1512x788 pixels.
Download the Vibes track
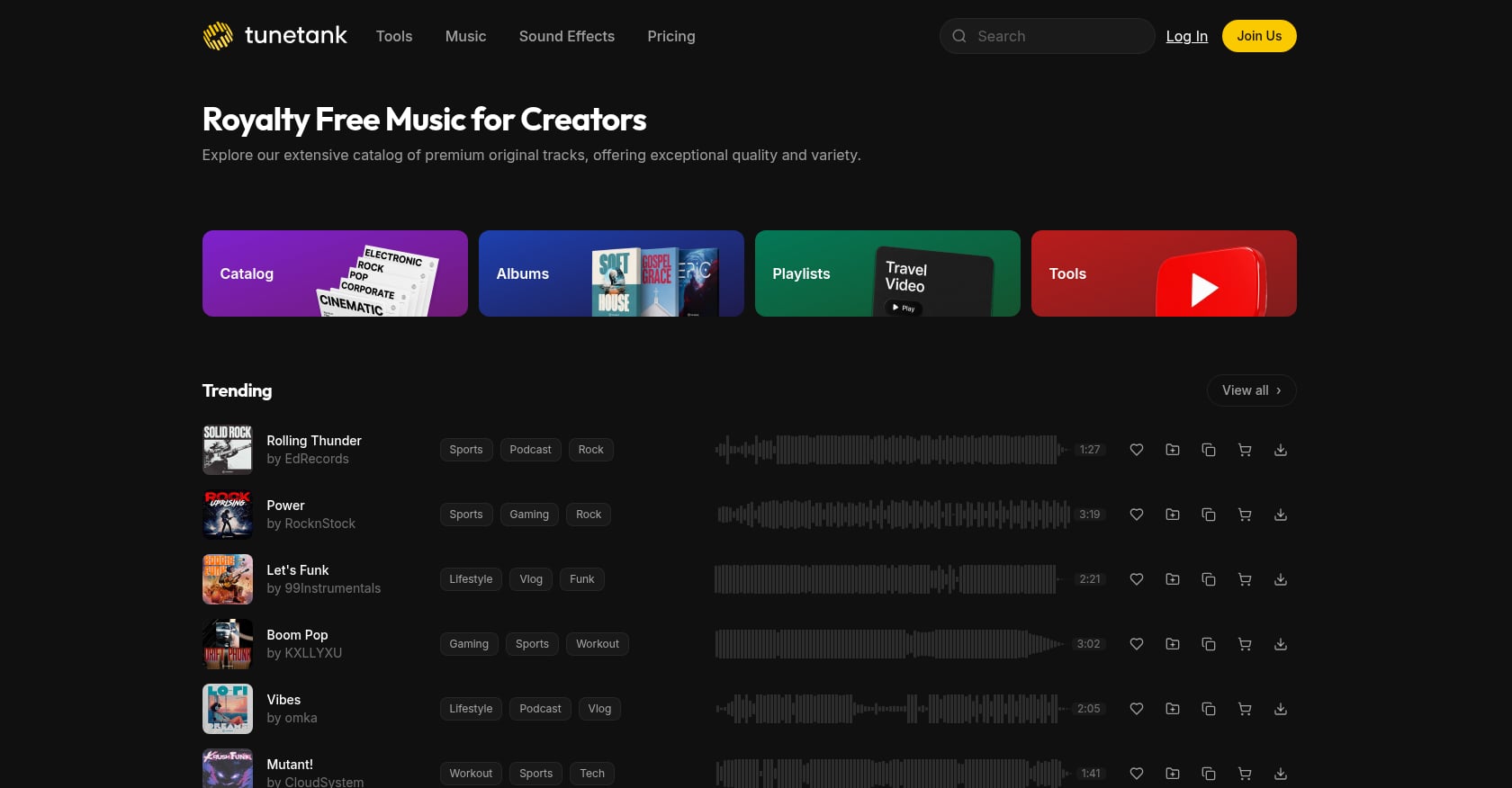1281,709
